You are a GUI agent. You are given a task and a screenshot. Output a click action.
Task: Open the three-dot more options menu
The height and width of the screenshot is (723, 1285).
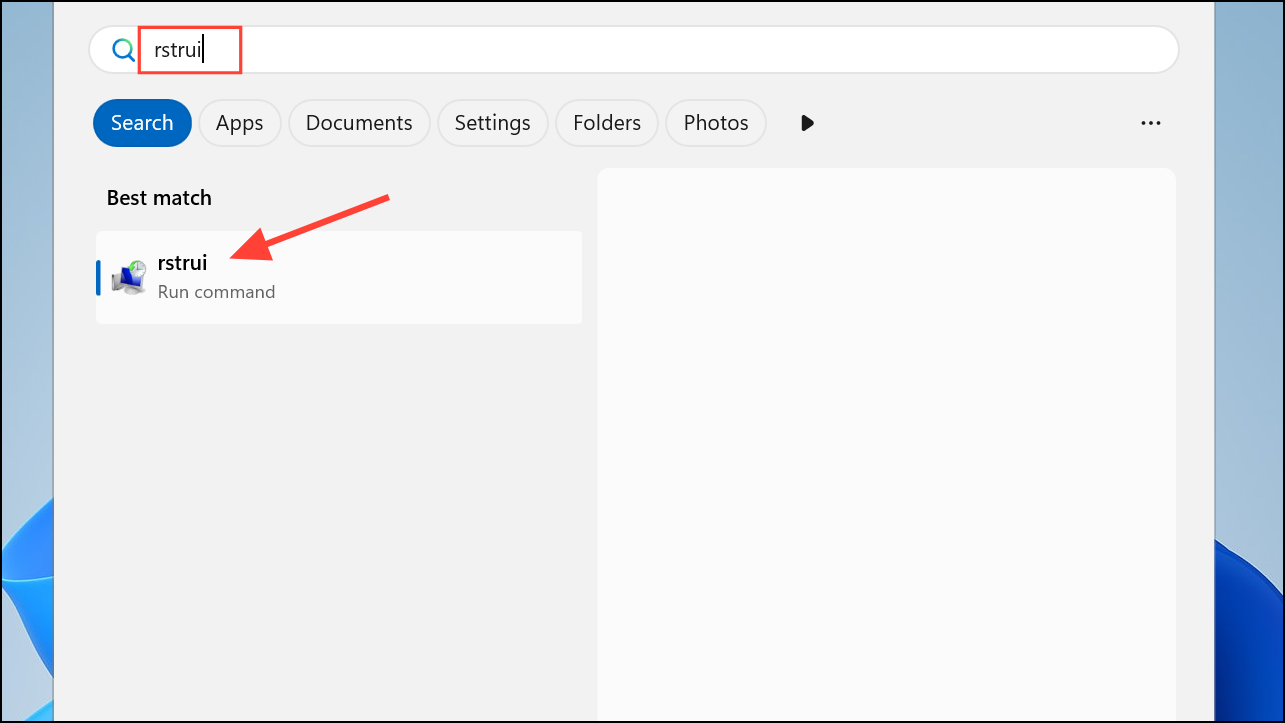[1150, 123]
